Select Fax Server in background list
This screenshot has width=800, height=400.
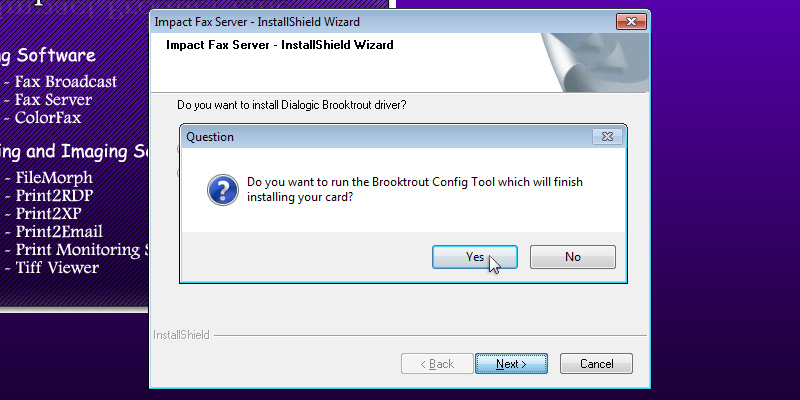tap(53, 100)
